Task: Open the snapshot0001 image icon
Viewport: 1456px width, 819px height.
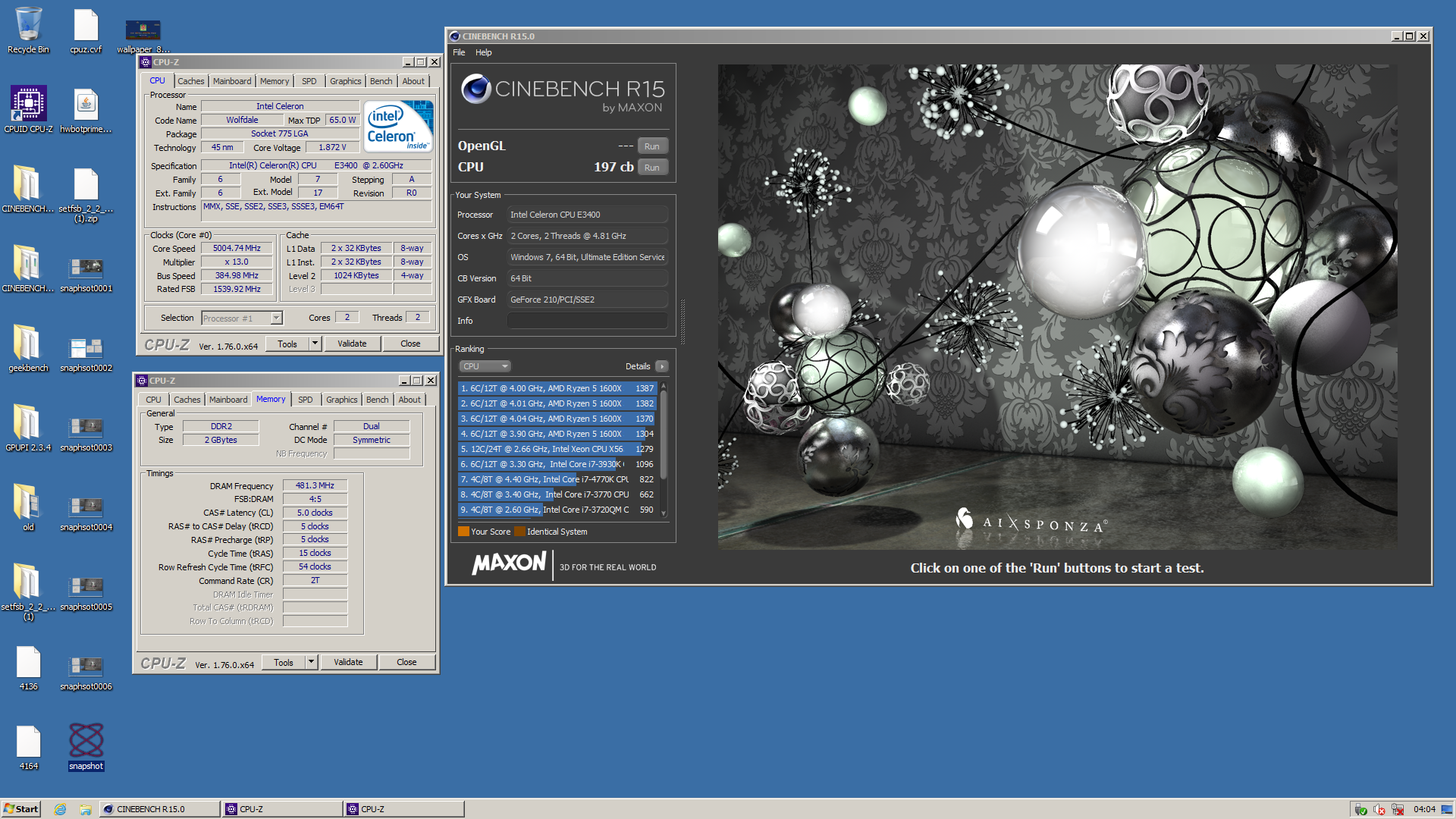Action: click(86, 275)
